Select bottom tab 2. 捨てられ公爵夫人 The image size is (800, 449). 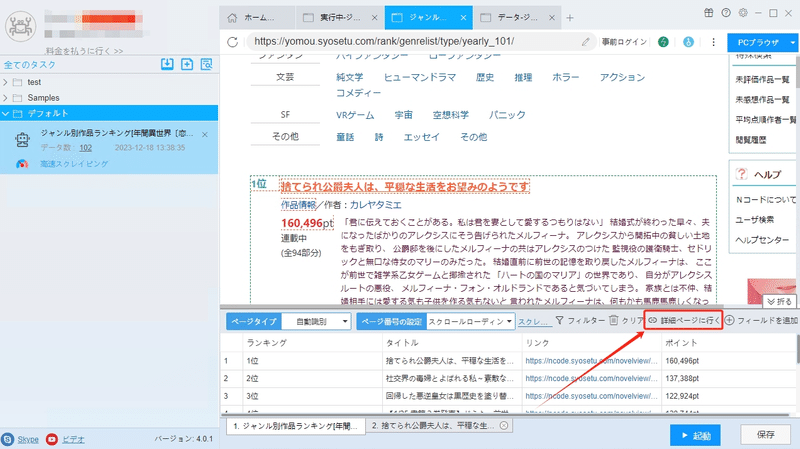point(433,426)
